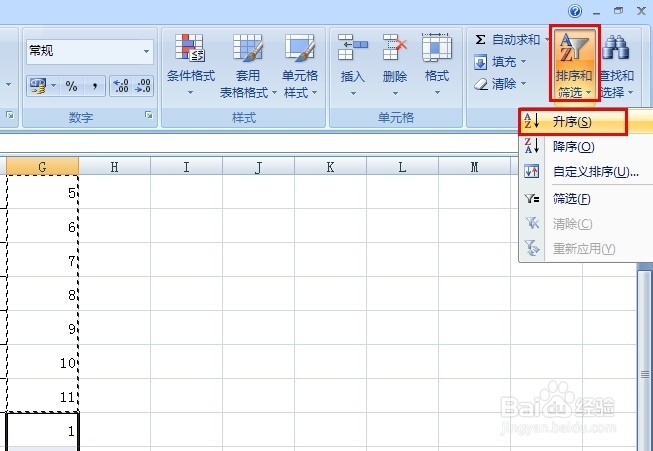
Task: Click cell in column G containing 11
Action: coord(42,396)
